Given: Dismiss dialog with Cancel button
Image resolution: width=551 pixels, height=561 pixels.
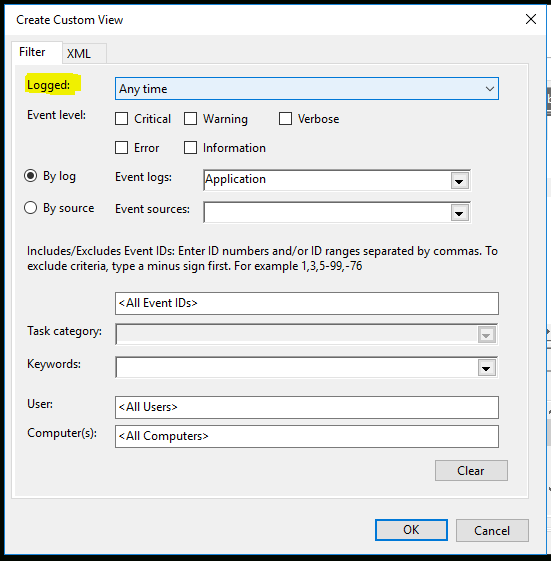Looking at the screenshot, I should coord(492,530).
